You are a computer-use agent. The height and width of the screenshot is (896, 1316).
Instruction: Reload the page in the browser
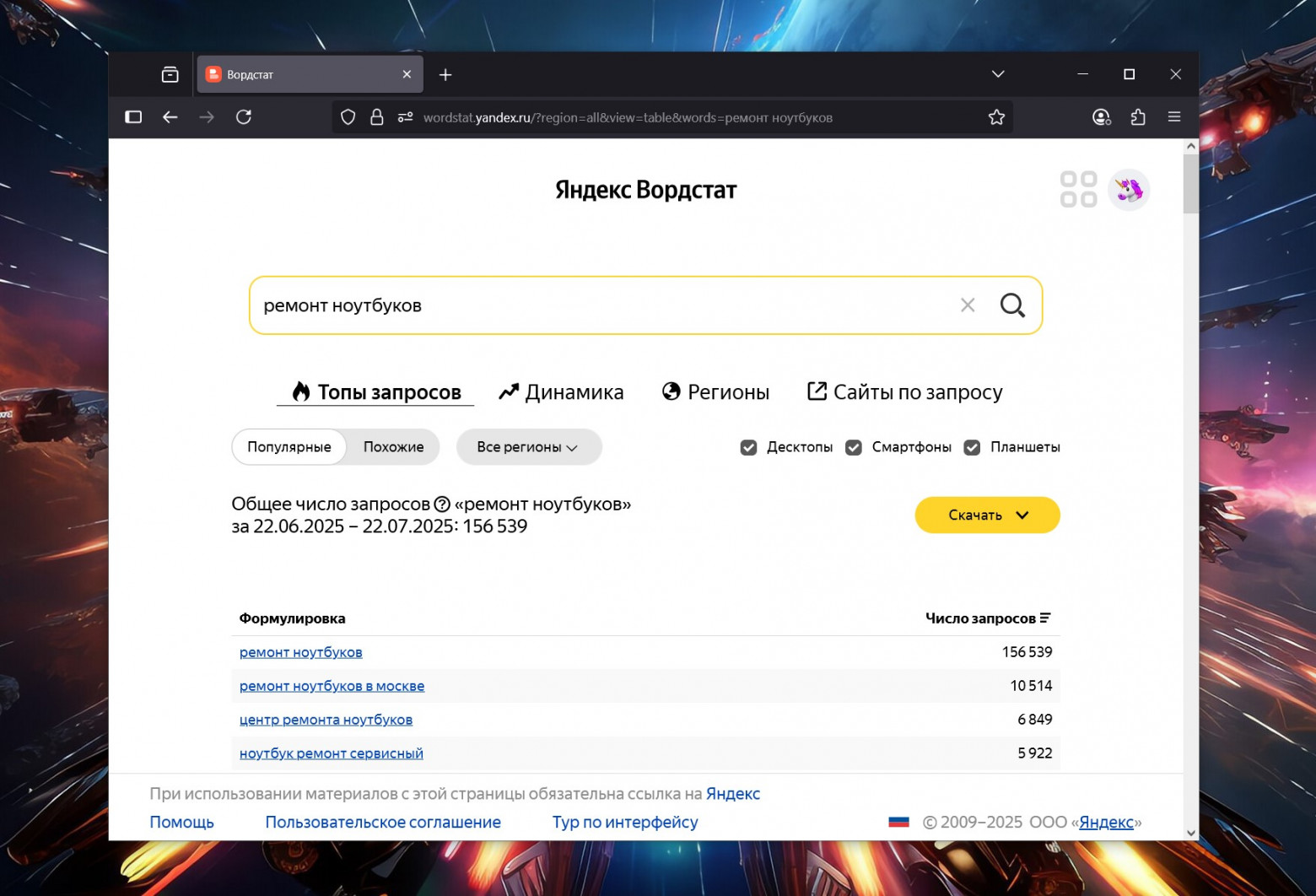pos(244,117)
